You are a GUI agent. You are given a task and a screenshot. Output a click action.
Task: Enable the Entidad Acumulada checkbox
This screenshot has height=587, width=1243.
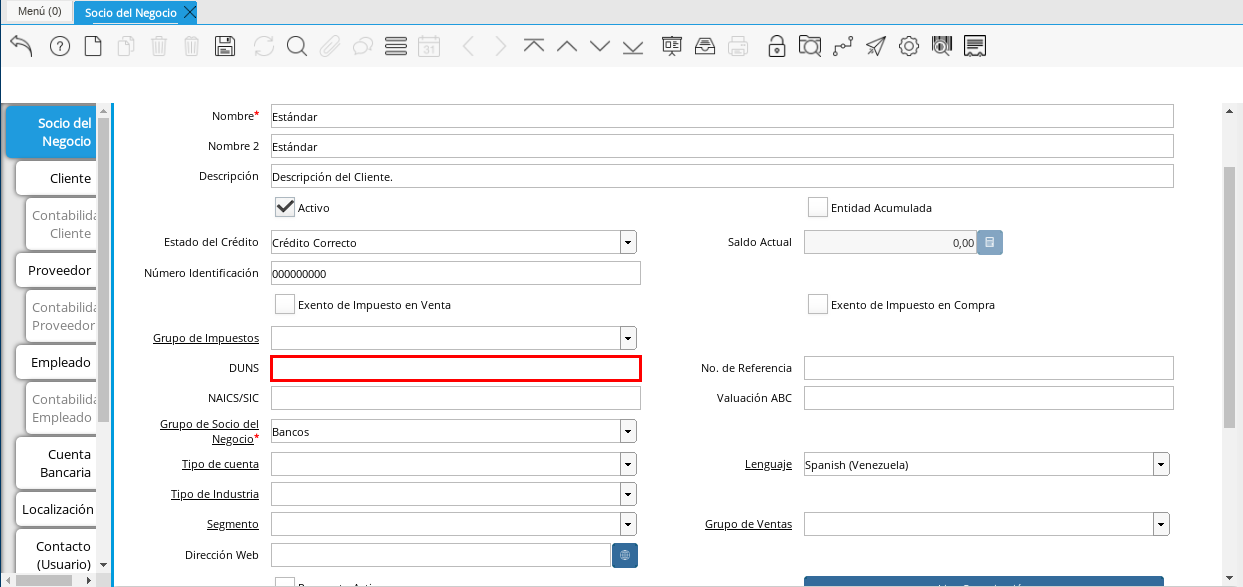(818, 207)
